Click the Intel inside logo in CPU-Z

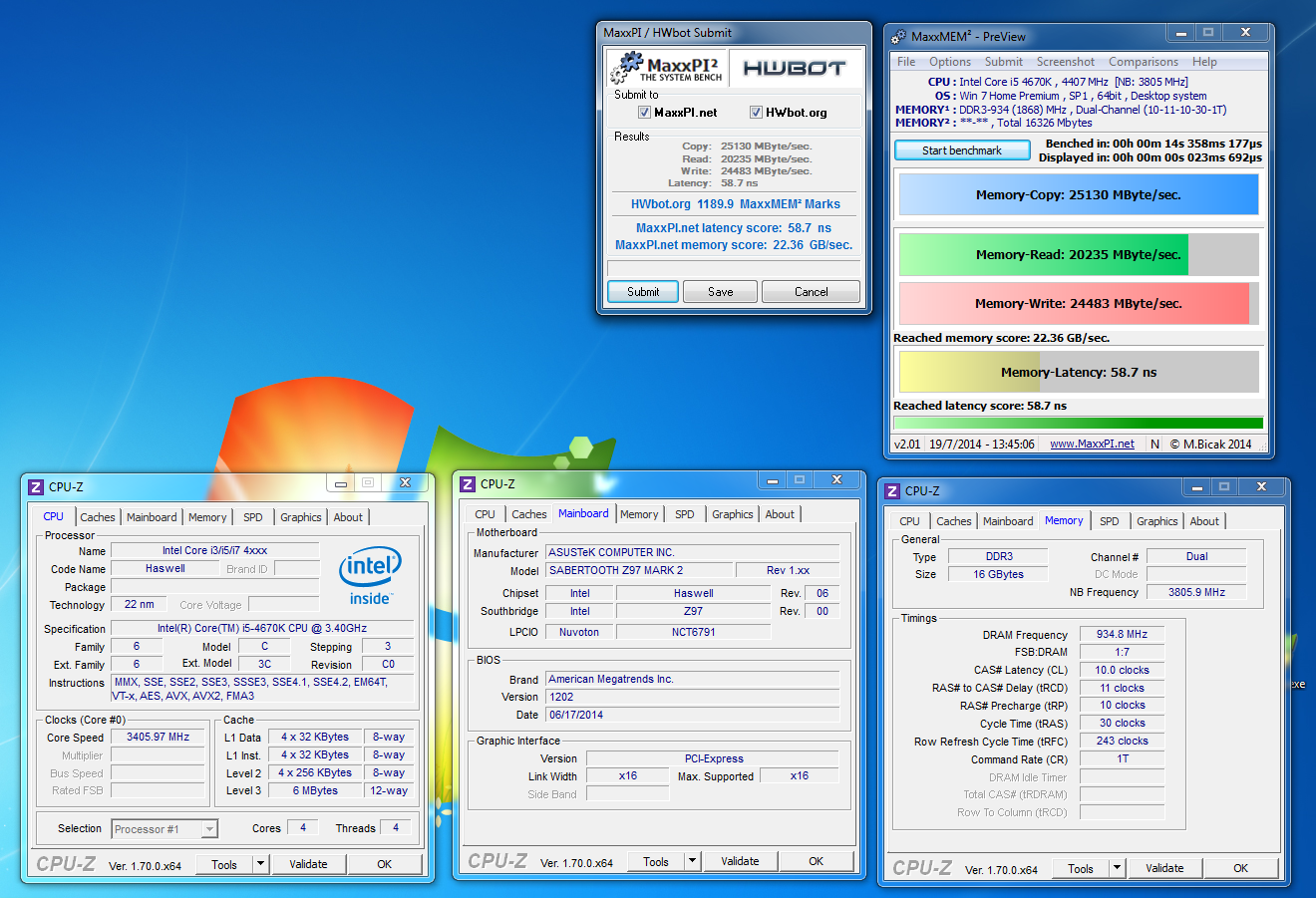370,576
